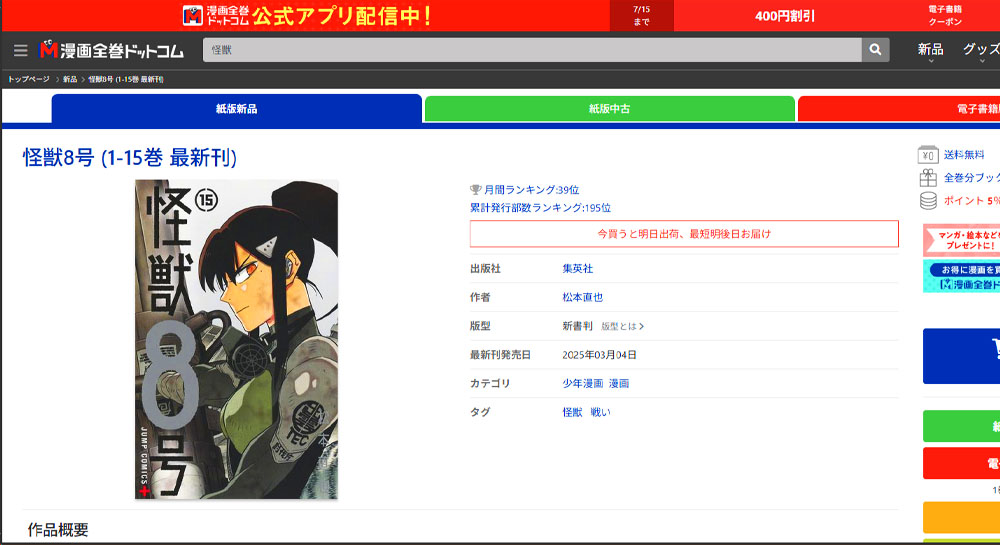Click the 400円割引 coupon banner

click(x=784, y=16)
